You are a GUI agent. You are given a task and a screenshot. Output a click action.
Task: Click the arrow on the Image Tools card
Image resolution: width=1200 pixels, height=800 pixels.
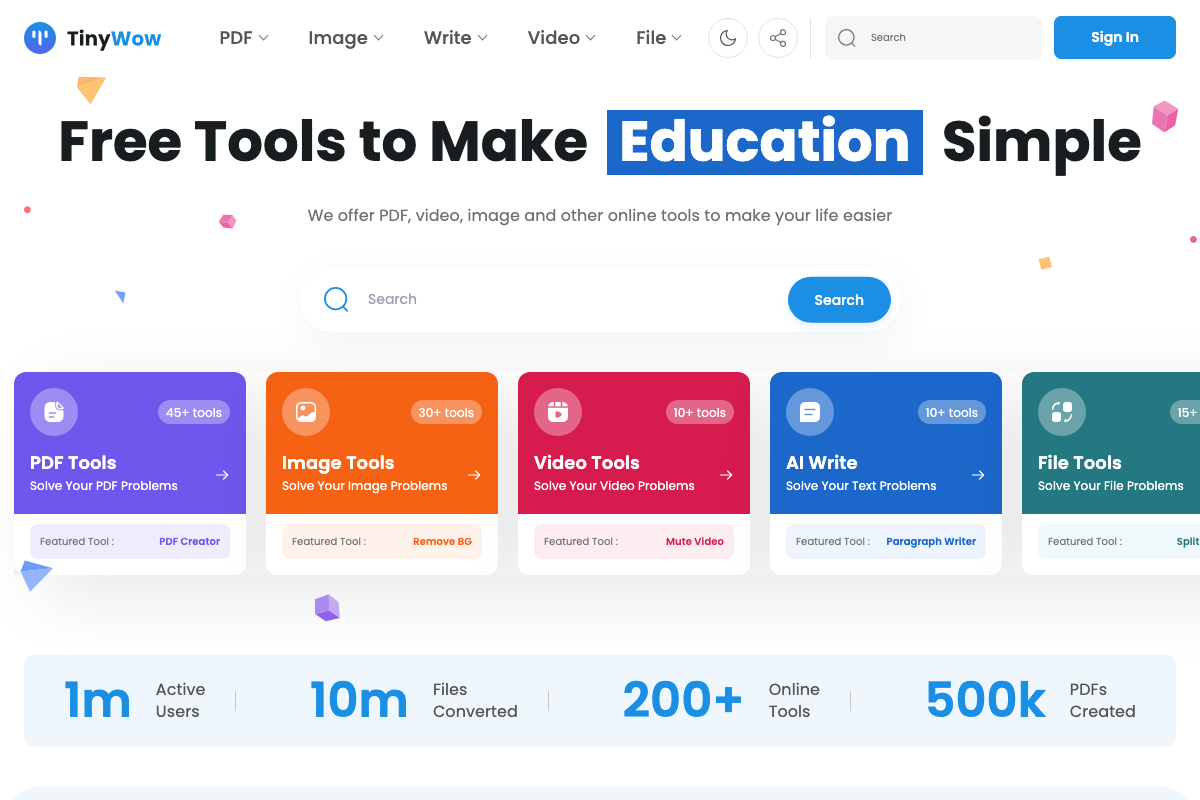(475, 475)
